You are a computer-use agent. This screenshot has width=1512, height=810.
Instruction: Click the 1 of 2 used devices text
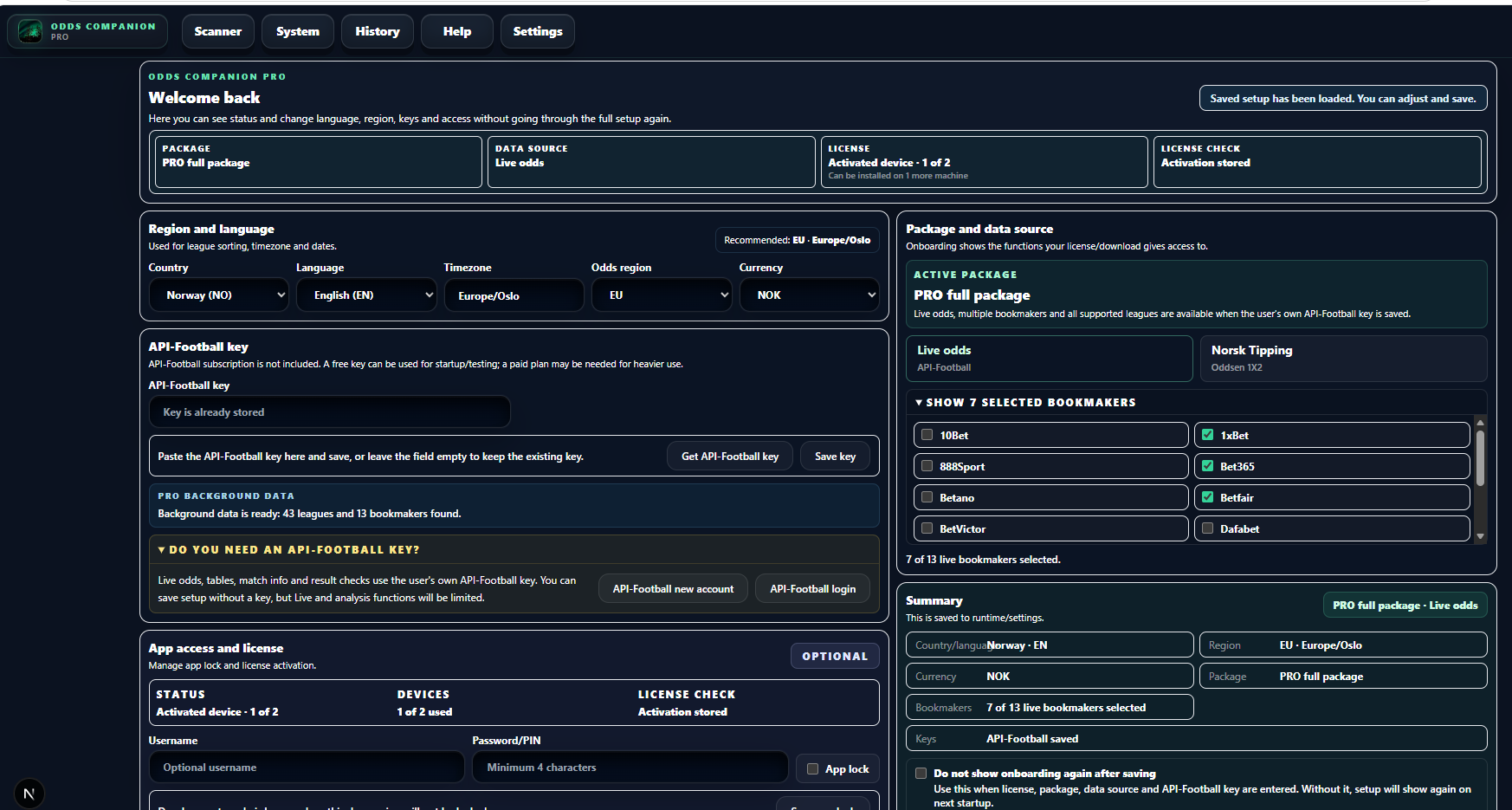(424, 712)
